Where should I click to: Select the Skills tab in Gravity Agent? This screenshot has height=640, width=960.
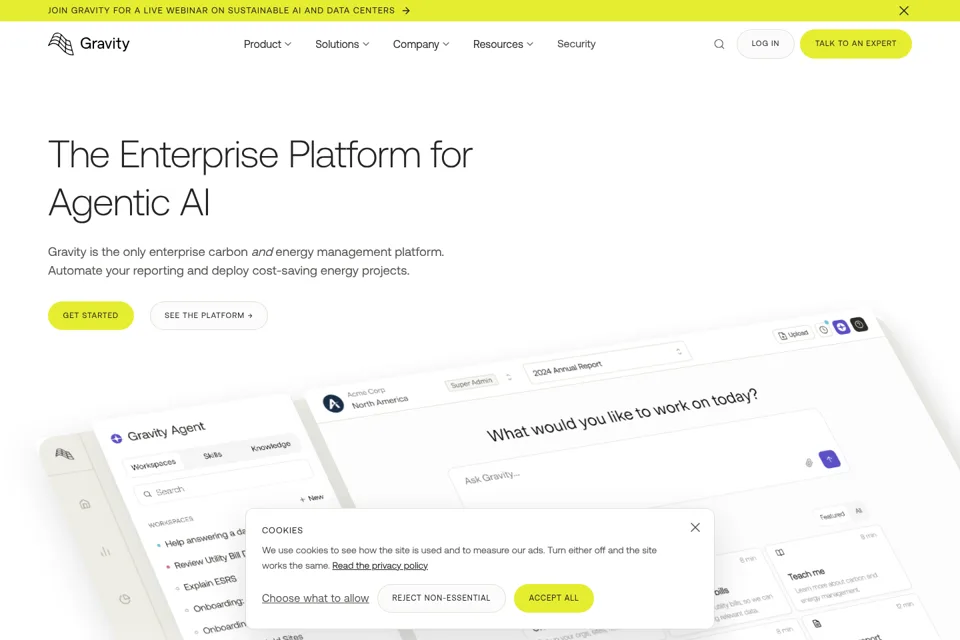click(x=212, y=455)
